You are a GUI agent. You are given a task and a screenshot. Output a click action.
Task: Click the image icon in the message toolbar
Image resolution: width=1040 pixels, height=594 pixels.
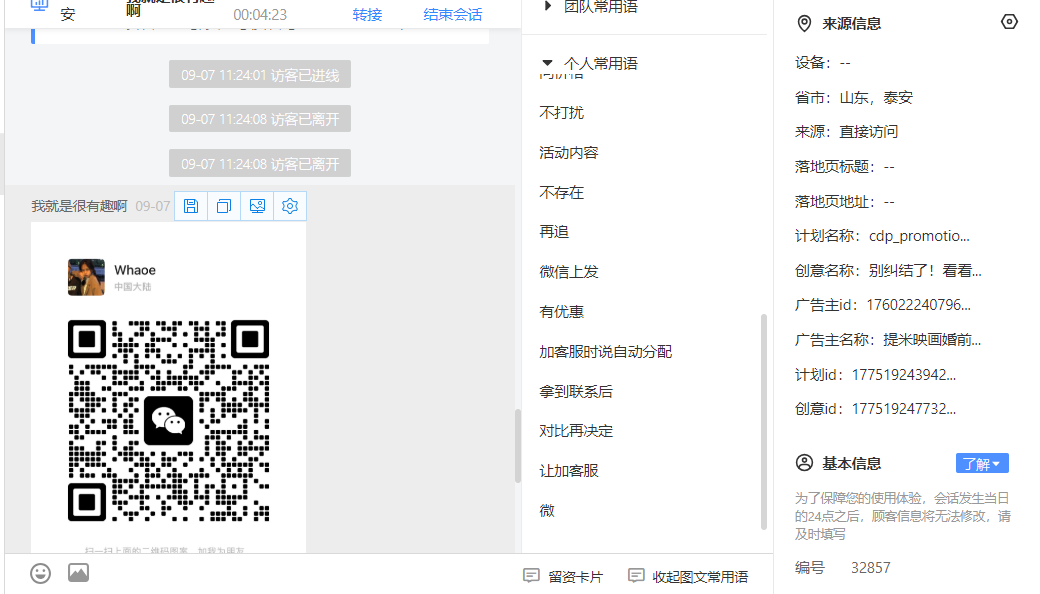point(257,206)
